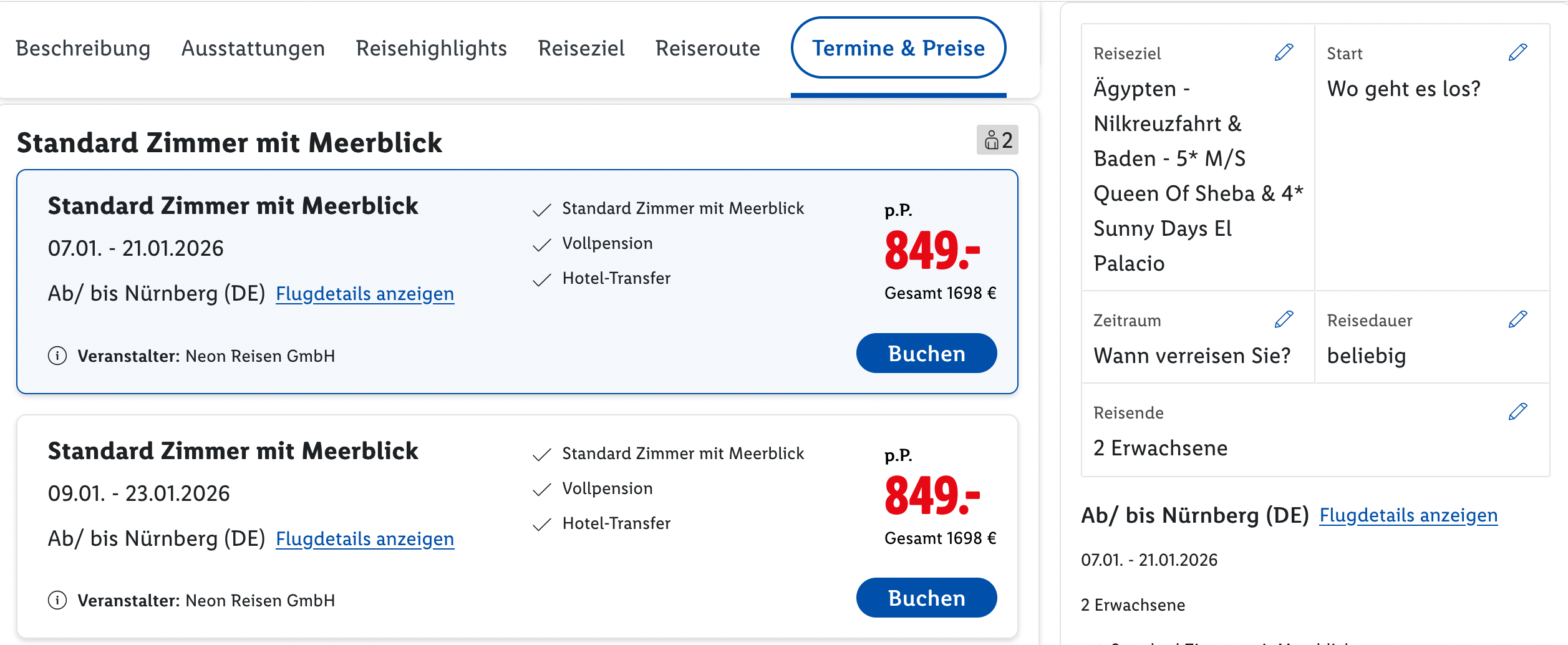
Task: Go to the Reisehighlights tab
Action: (x=431, y=48)
